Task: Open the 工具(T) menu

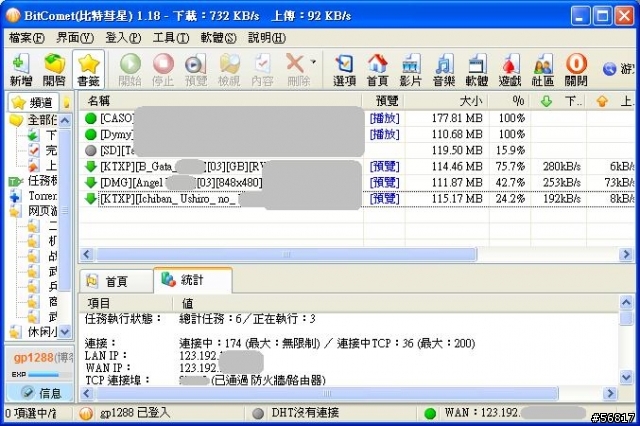Action: (x=171, y=38)
